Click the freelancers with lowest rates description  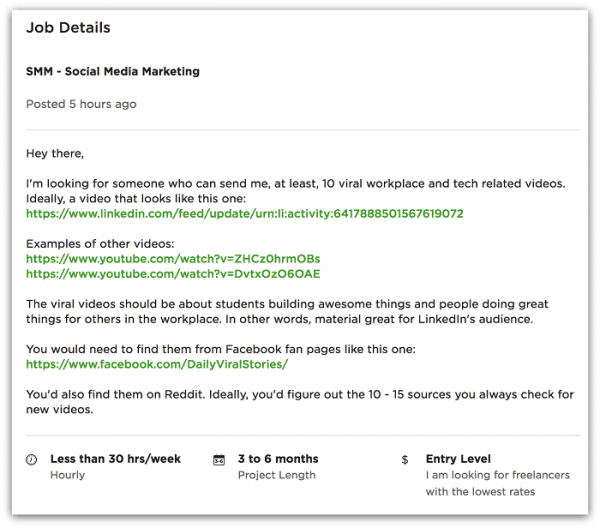497,483
